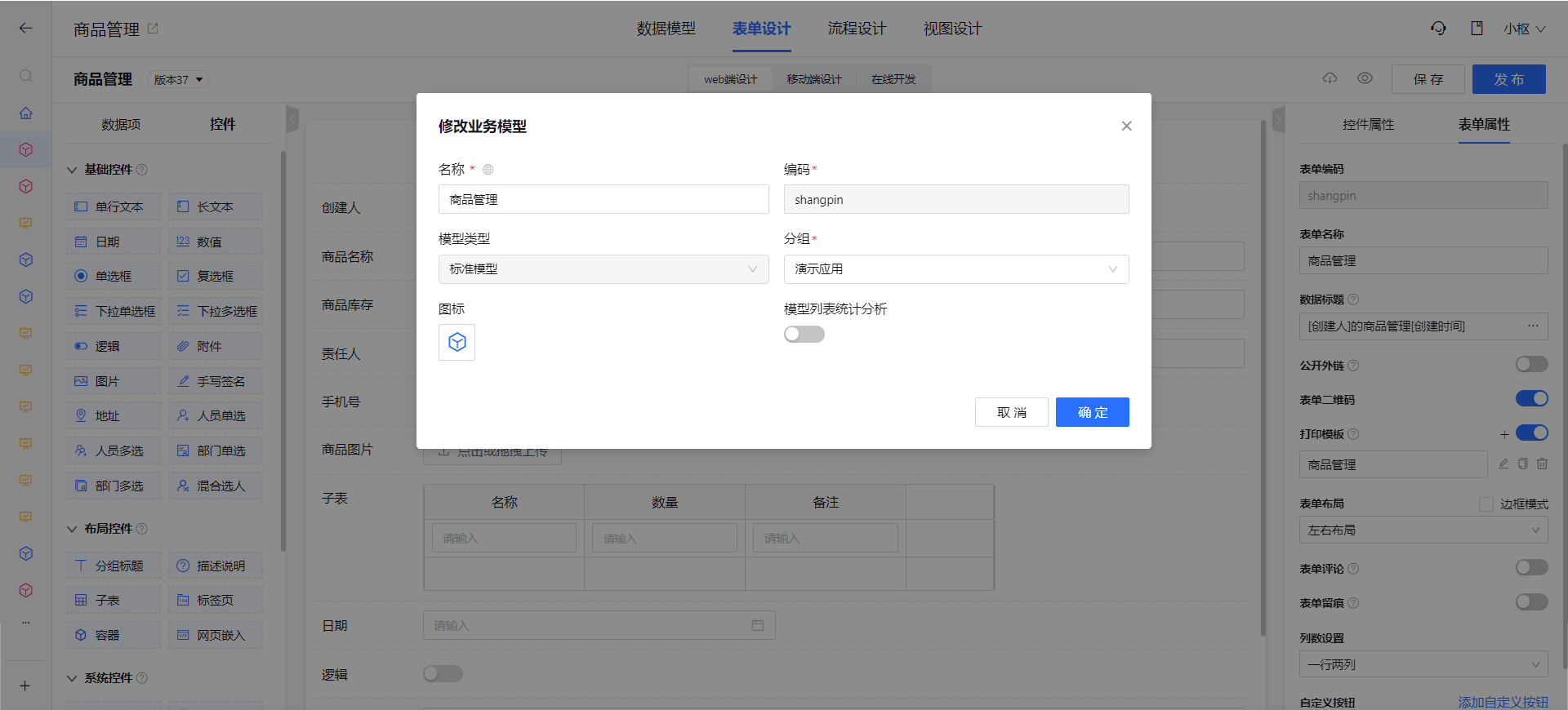The image size is (1568, 710).
Task: Add 子表 layout control
Action: coord(114,600)
